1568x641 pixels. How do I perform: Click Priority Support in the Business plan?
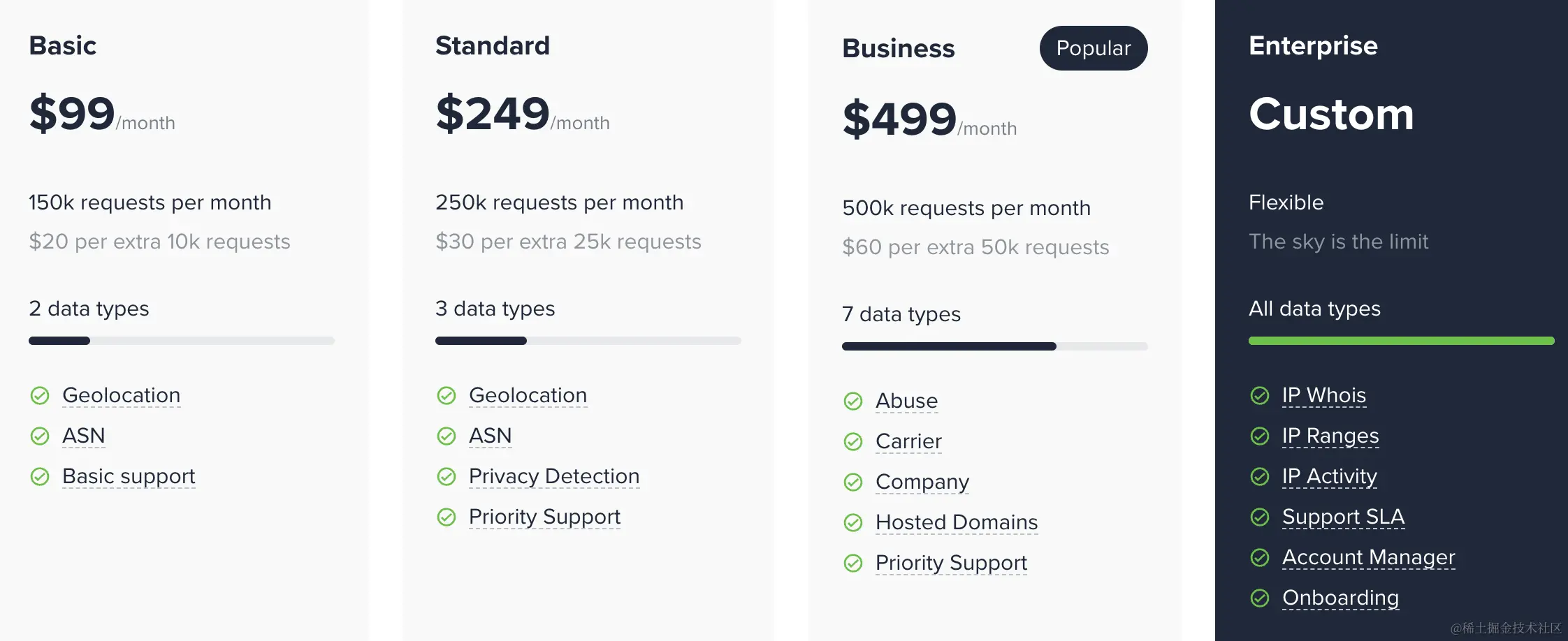pos(950,563)
